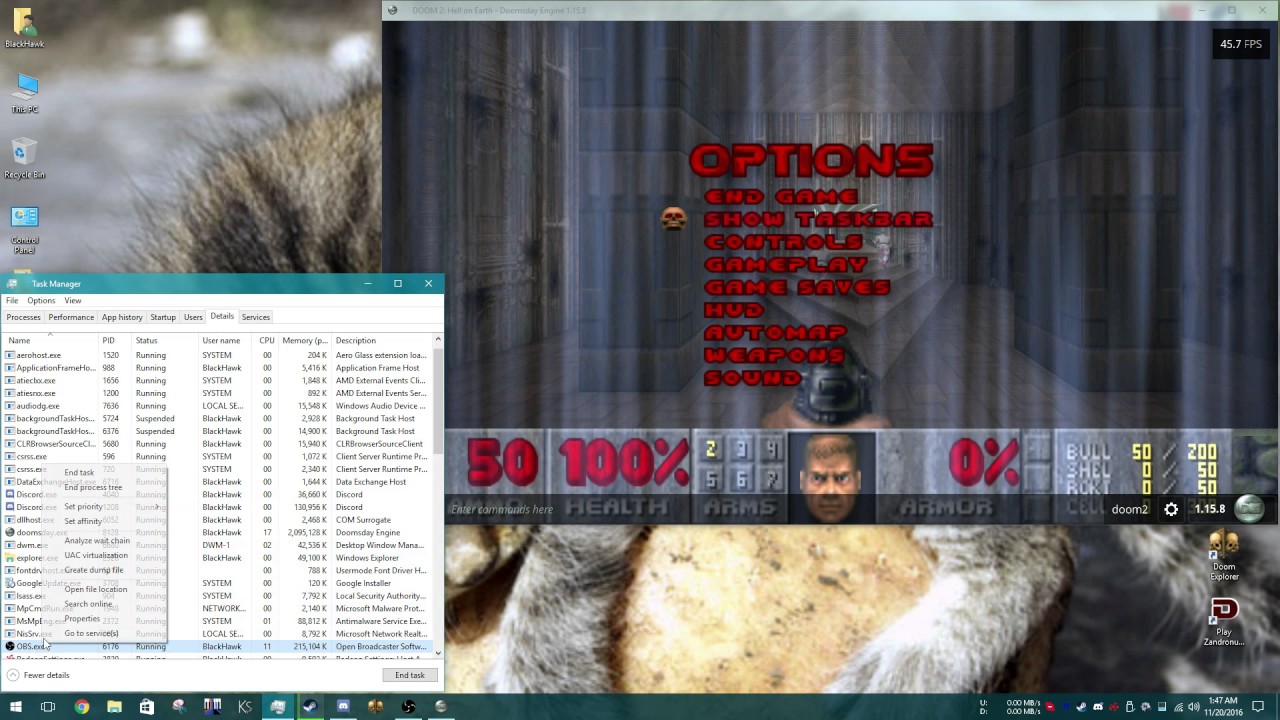Switch to the App history tab

point(122,317)
